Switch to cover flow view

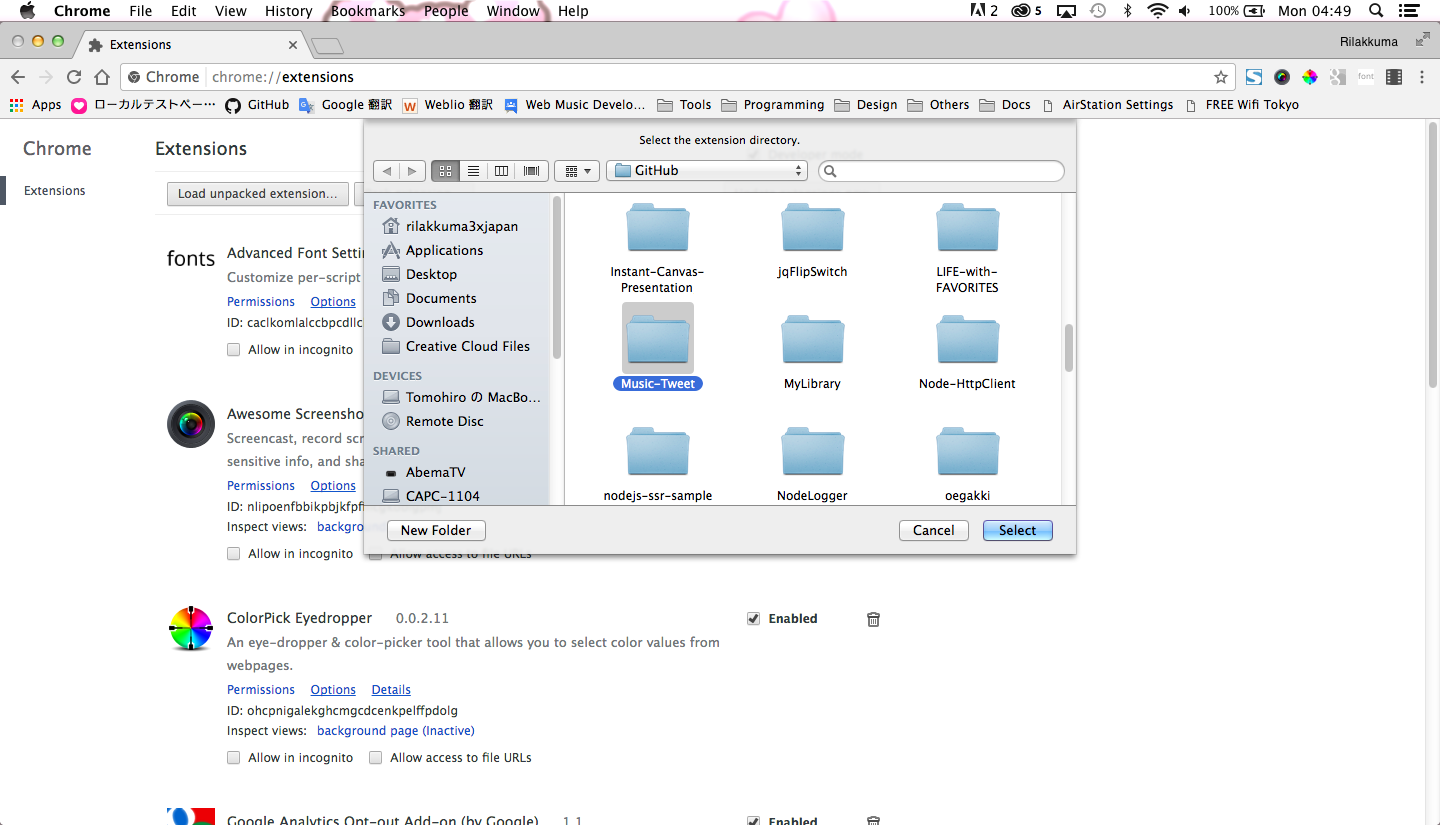click(x=531, y=171)
